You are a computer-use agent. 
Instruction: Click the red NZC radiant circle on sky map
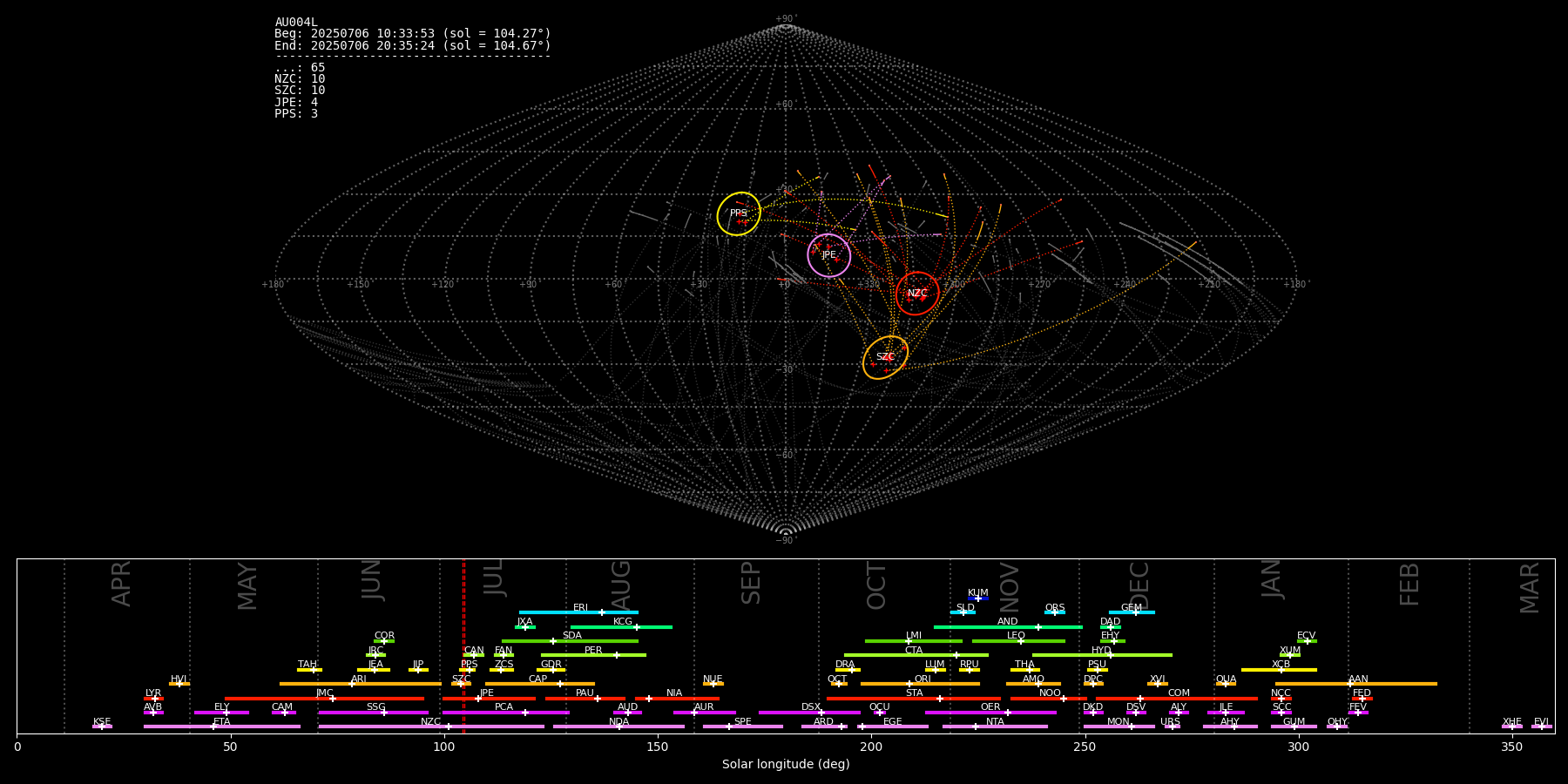tap(917, 294)
